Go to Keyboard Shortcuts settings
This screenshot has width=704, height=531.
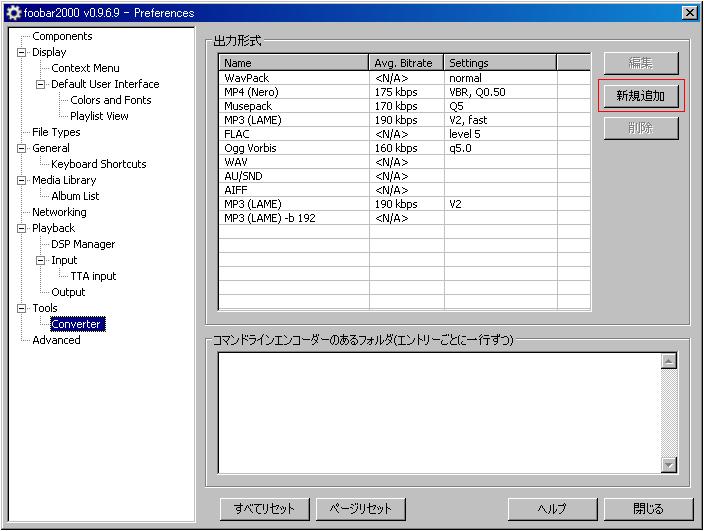click(x=99, y=164)
